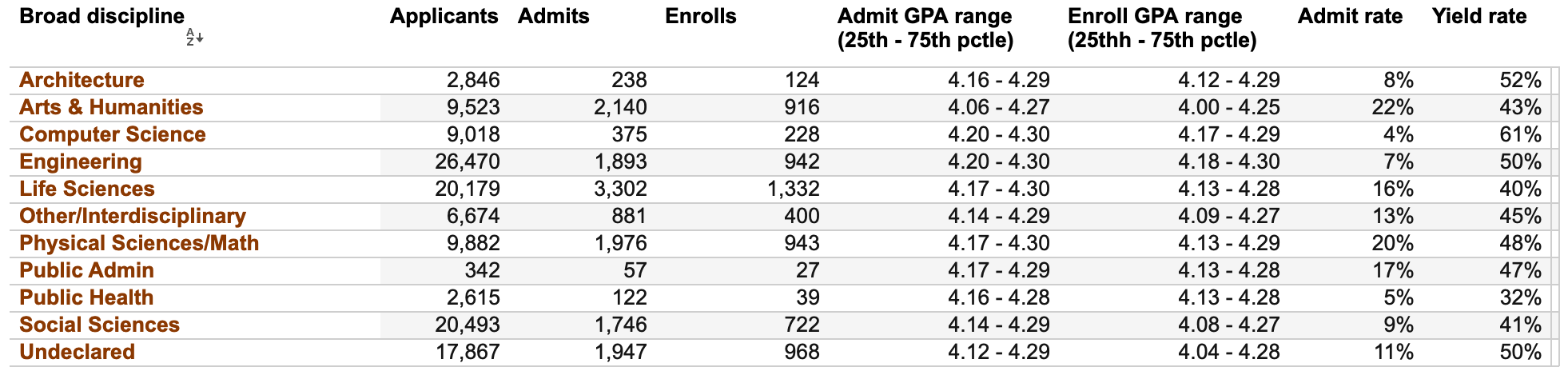Open the Other/Interdisciplinary link
This screenshot has width=1568, height=379.
133,216
